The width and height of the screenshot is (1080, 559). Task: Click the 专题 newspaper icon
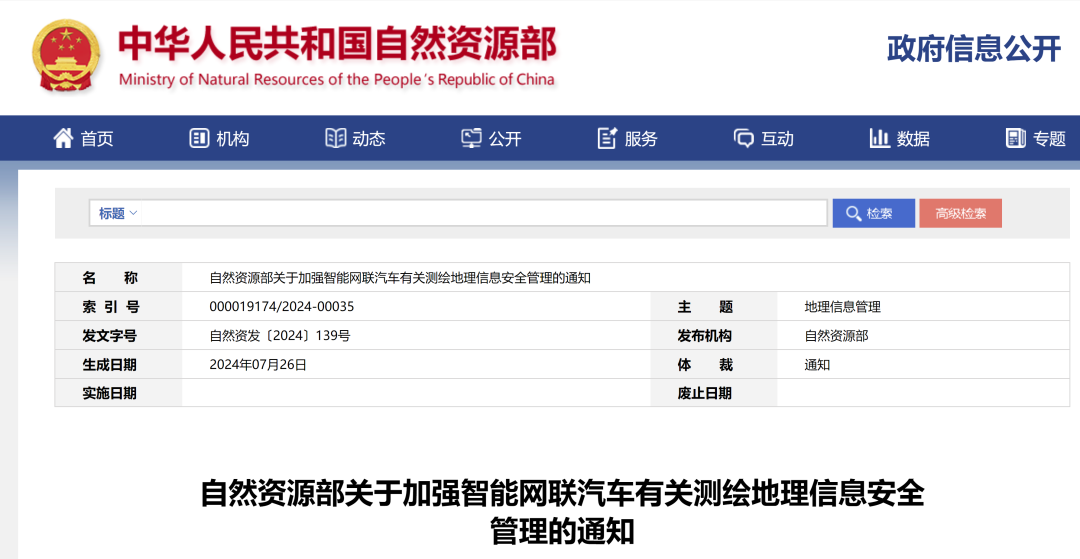tap(1016, 138)
